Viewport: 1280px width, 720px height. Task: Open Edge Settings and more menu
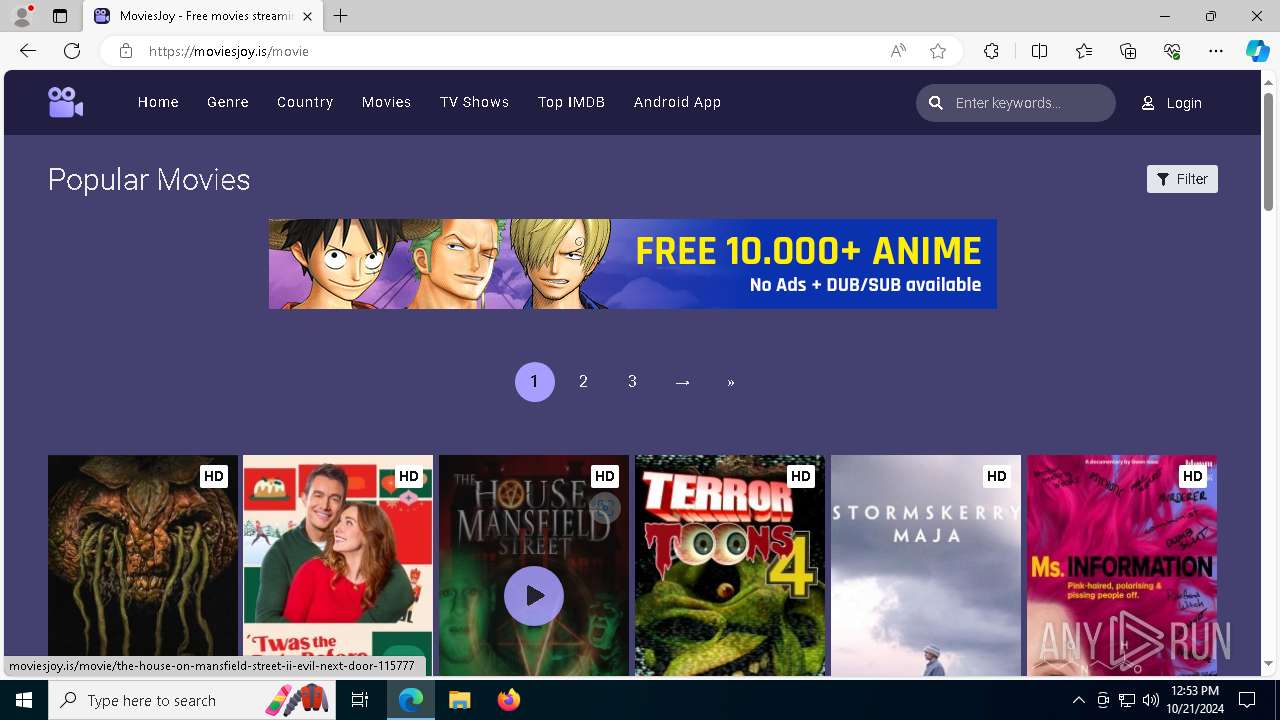1216,51
